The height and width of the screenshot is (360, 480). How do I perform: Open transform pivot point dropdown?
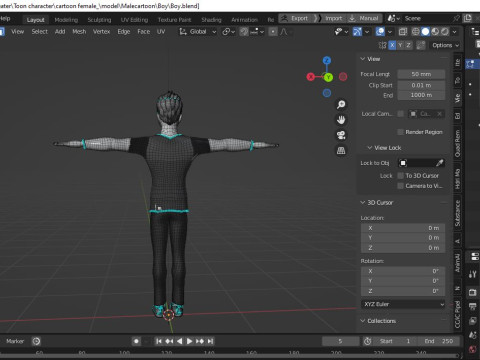pyautogui.click(x=229, y=32)
